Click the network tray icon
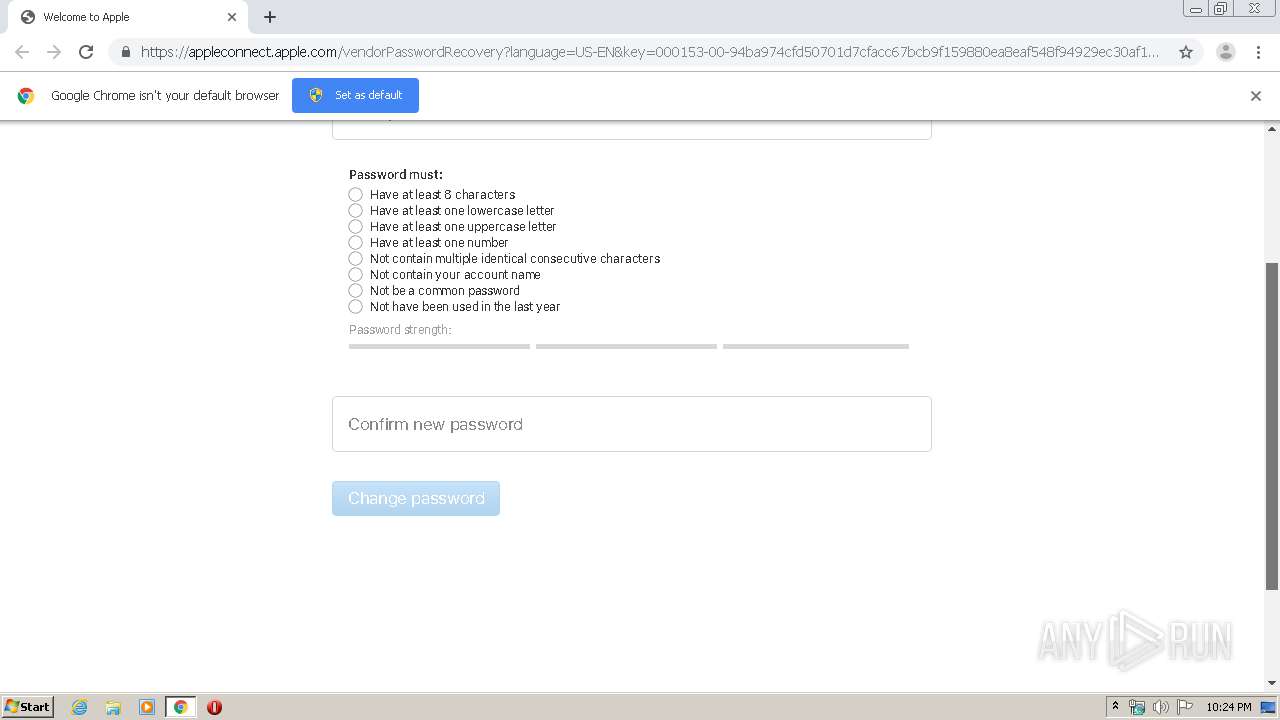The image size is (1280, 720). 1137,707
